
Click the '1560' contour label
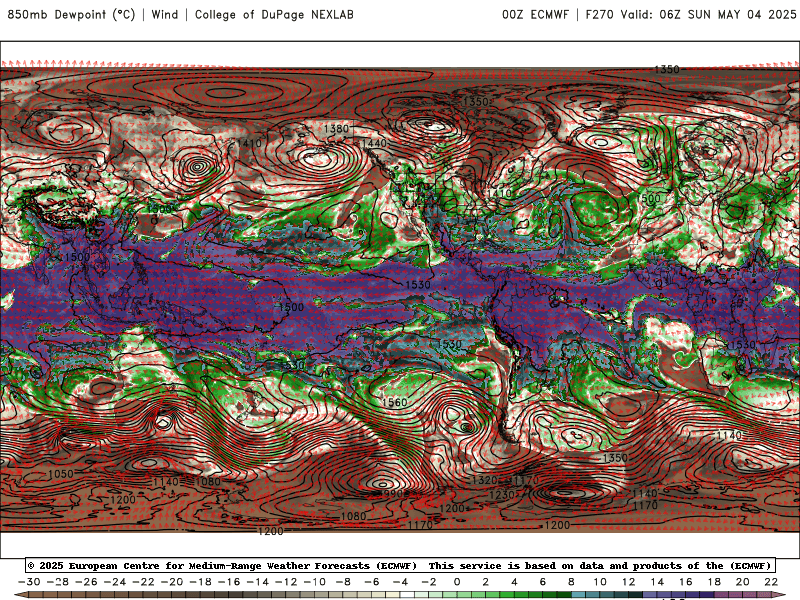[394, 403]
